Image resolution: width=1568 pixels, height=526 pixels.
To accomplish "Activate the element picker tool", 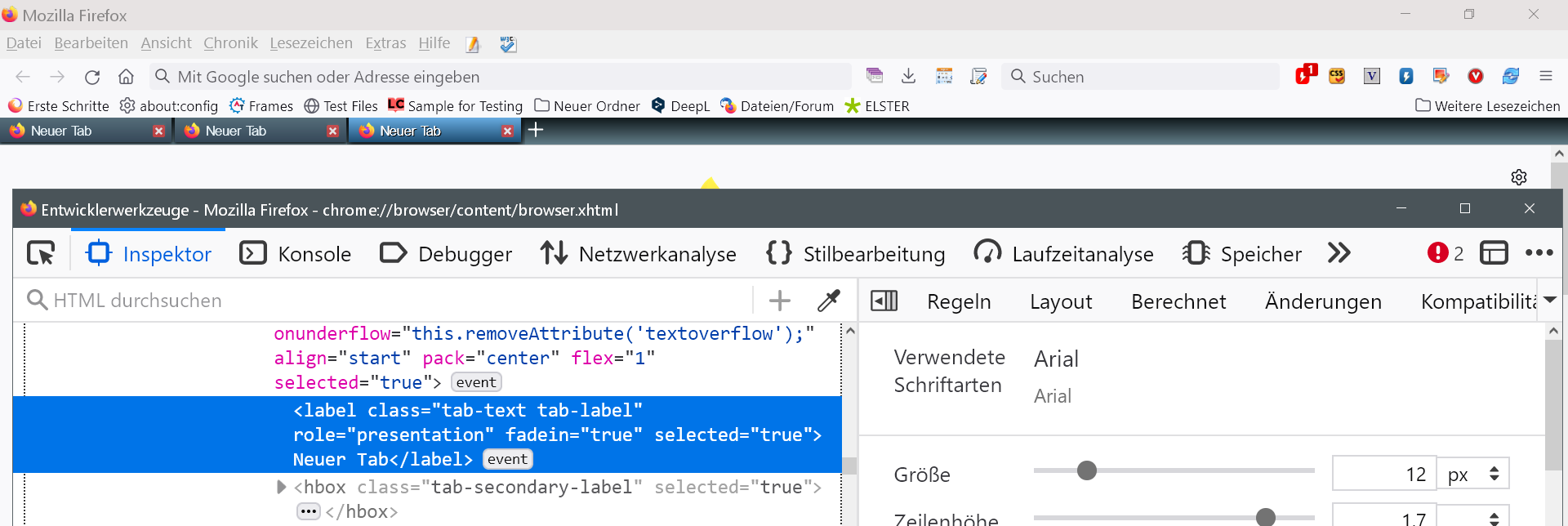I will pyautogui.click(x=41, y=253).
